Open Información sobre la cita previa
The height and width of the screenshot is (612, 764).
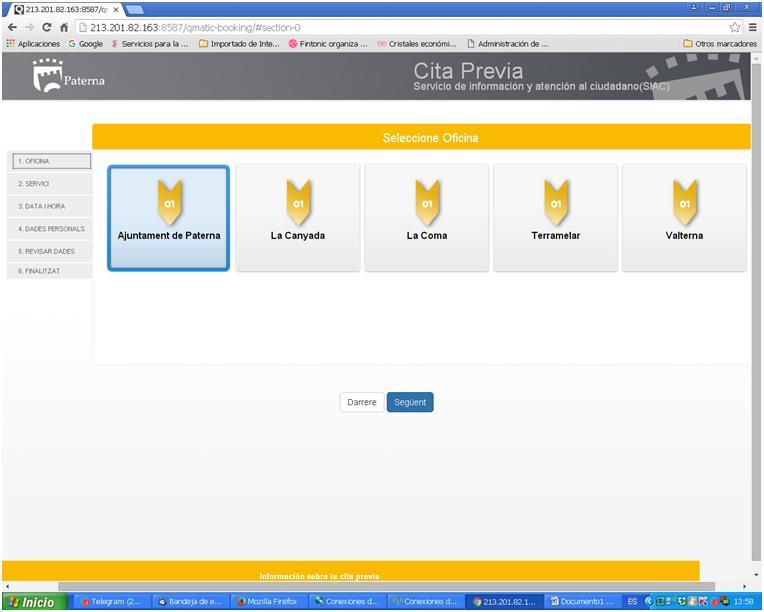tap(319, 576)
